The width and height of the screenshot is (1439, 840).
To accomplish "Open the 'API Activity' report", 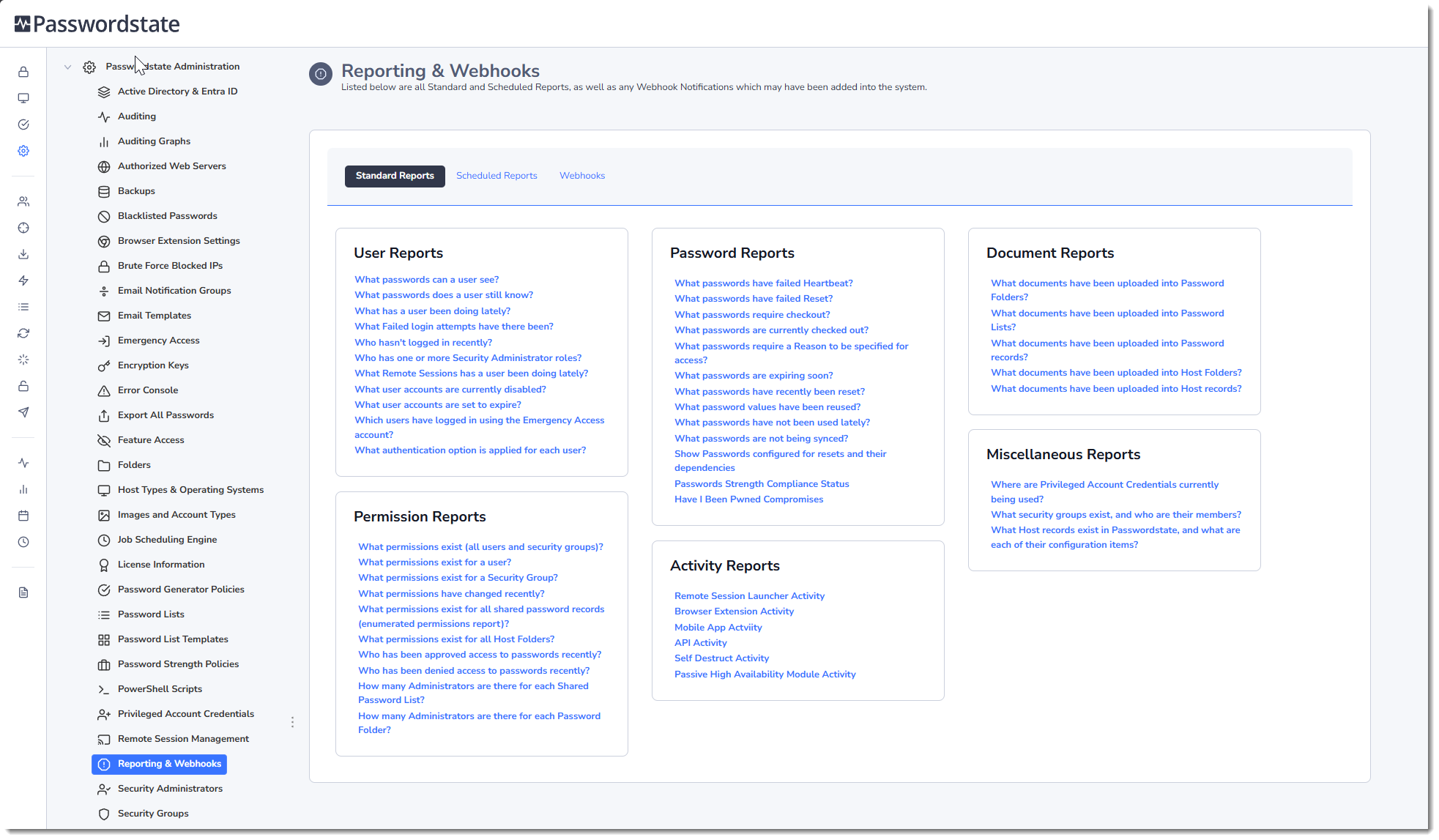I will 700,643.
